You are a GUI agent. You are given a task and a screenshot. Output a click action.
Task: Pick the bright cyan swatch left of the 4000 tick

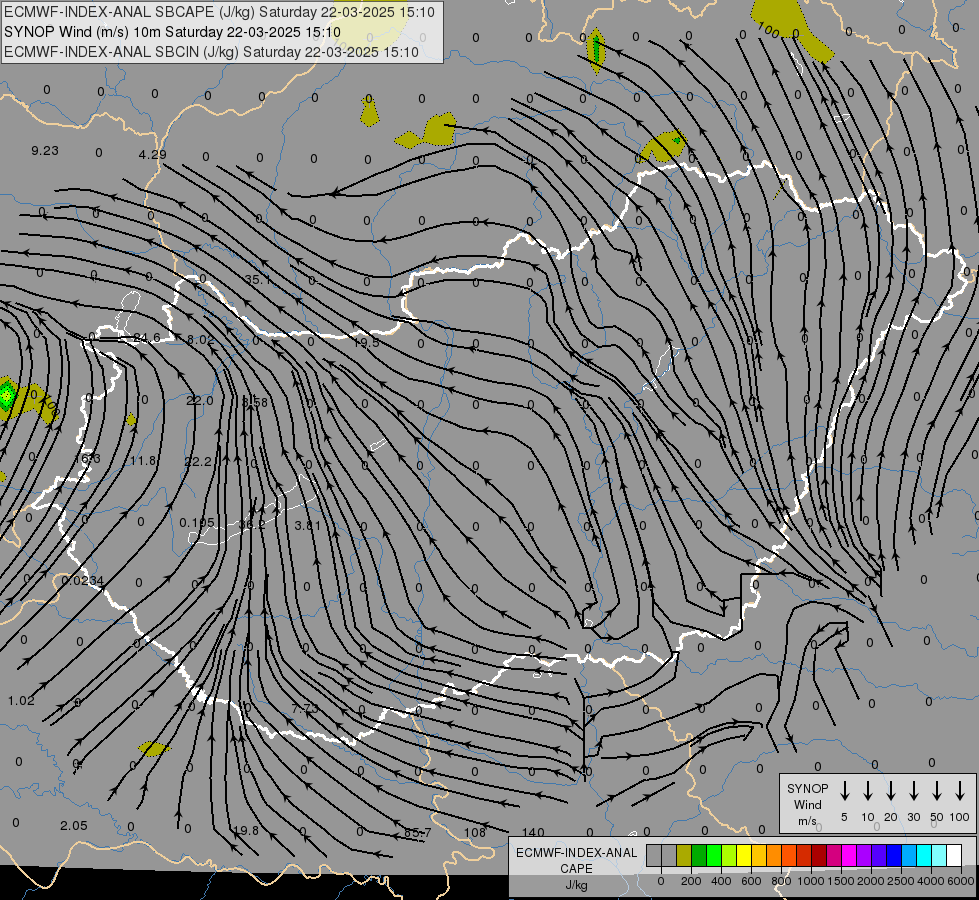(x=924, y=856)
